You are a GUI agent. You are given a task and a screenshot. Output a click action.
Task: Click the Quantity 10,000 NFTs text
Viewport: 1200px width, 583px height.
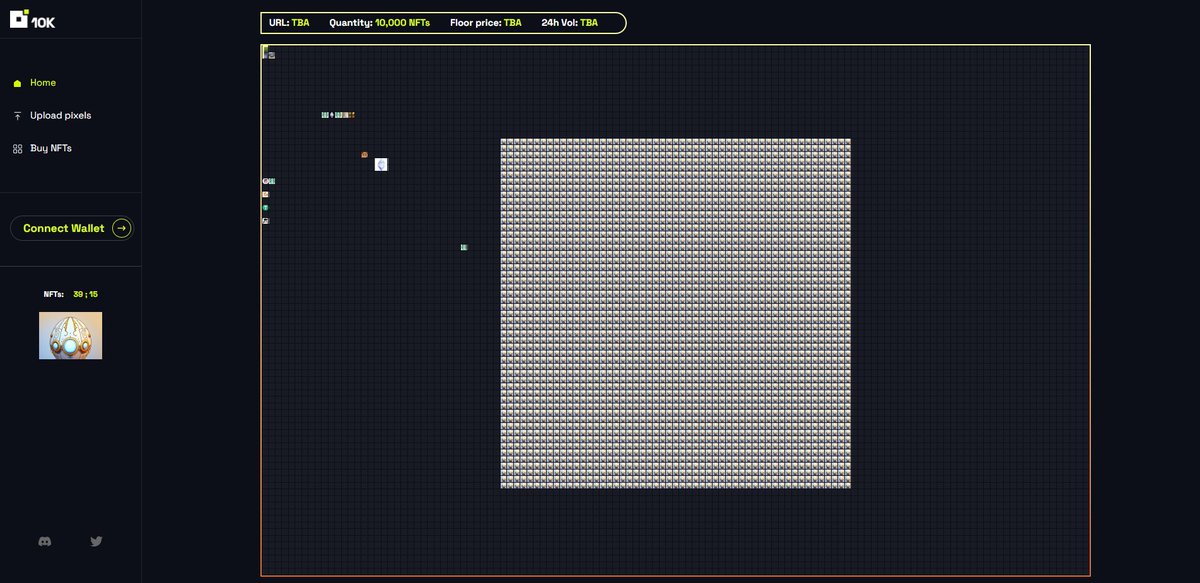point(379,22)
